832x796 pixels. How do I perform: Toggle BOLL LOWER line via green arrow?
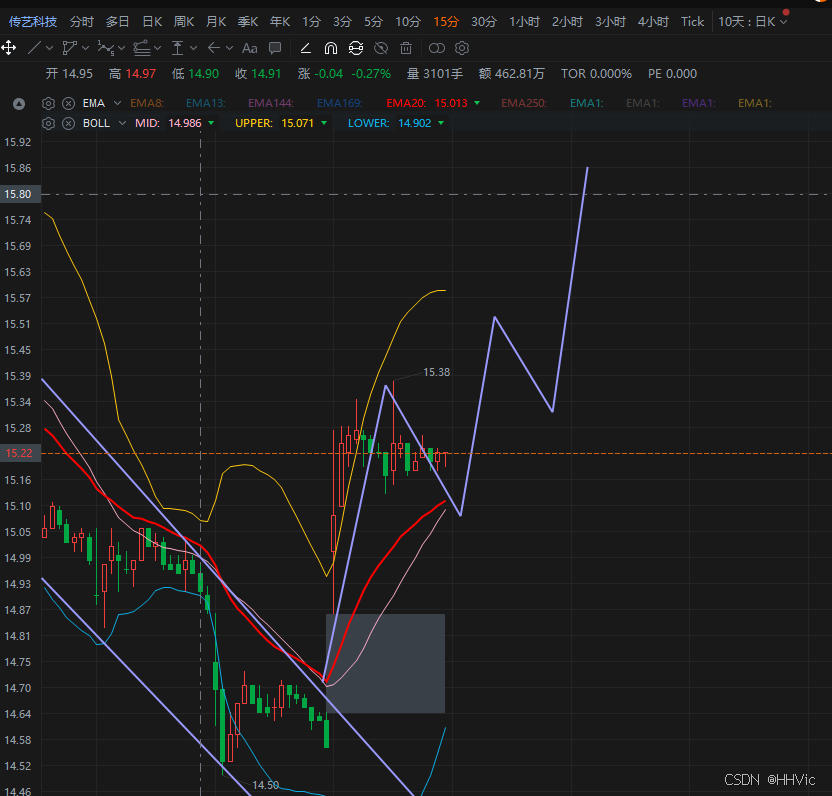coord(441,123)
